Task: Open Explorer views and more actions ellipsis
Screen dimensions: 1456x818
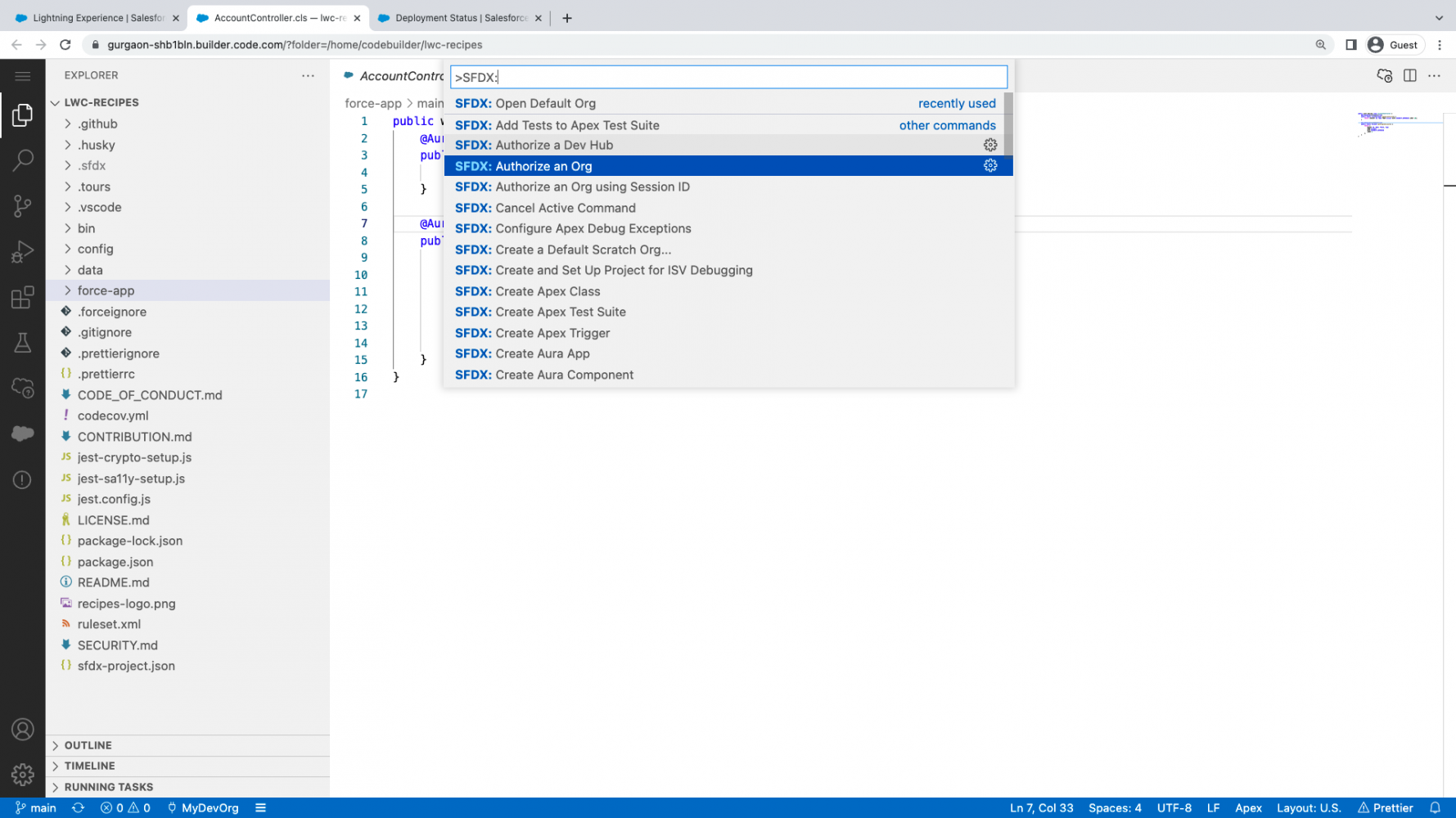Action: 308,75
